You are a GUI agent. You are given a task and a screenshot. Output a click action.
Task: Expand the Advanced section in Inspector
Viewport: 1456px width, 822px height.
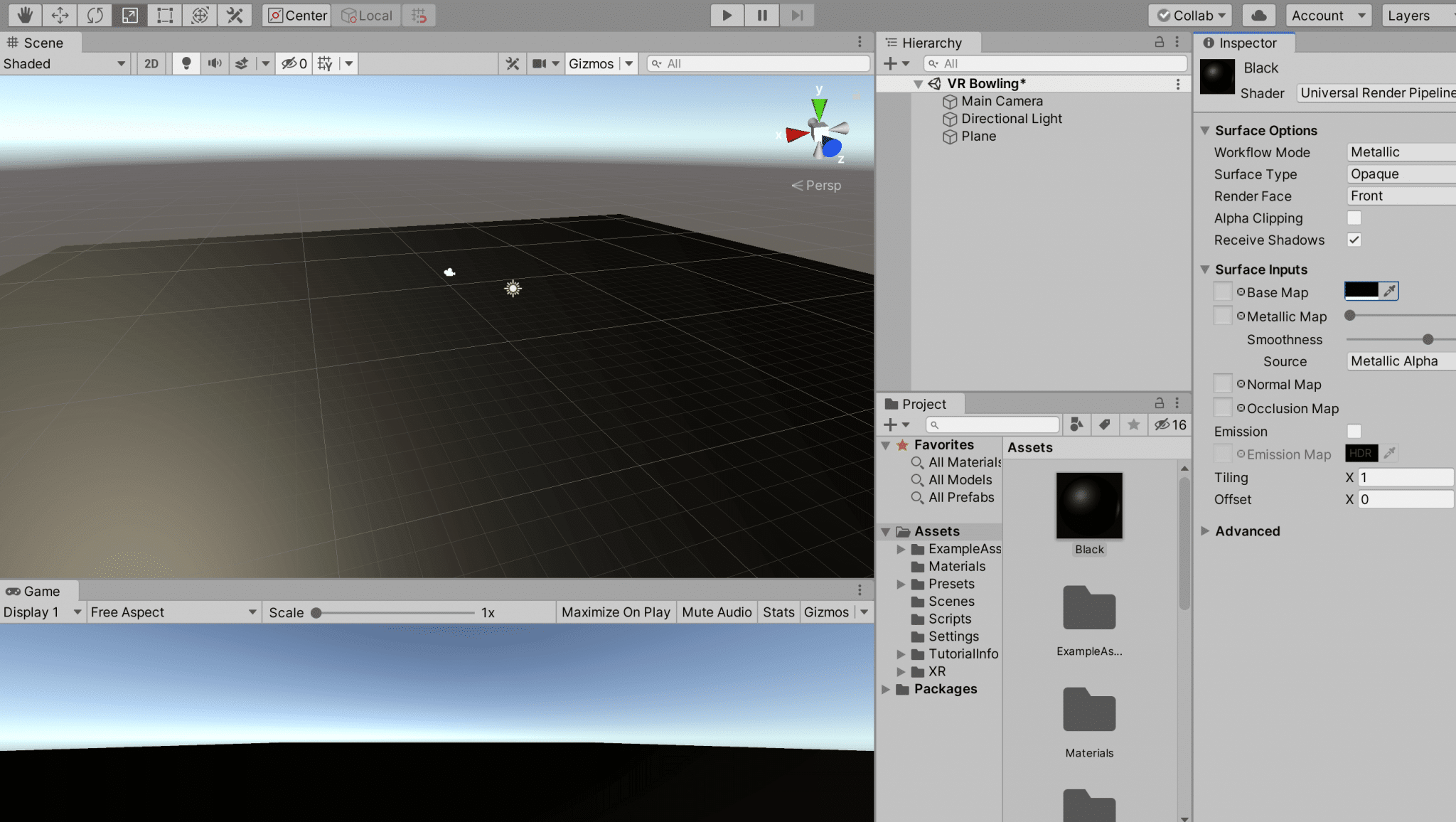[1206, 531]
